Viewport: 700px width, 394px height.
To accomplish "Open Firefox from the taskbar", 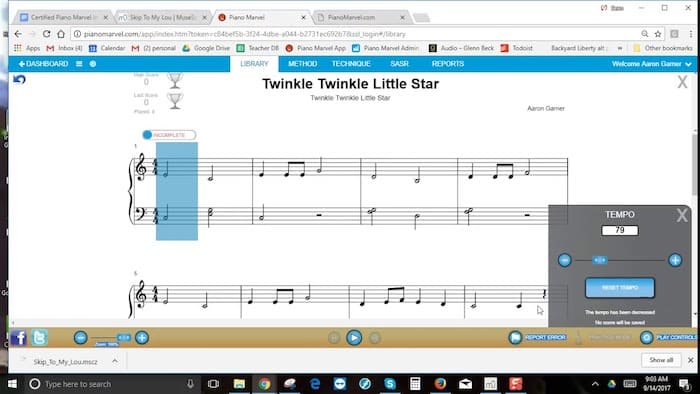I will pos(440,384).
